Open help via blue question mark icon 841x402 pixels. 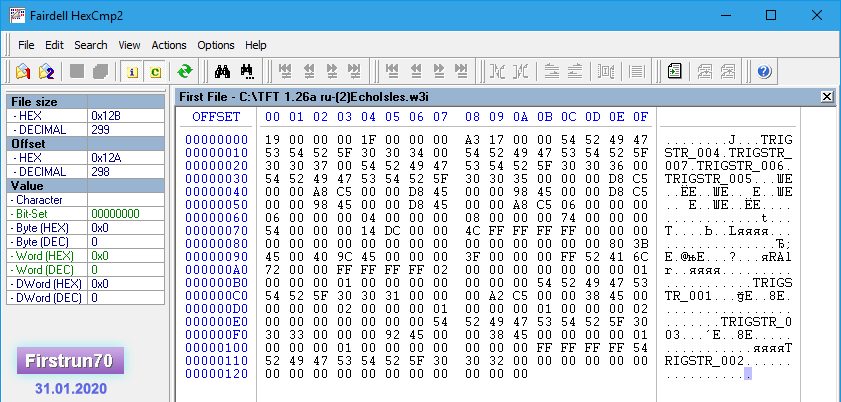click(764, 71)
